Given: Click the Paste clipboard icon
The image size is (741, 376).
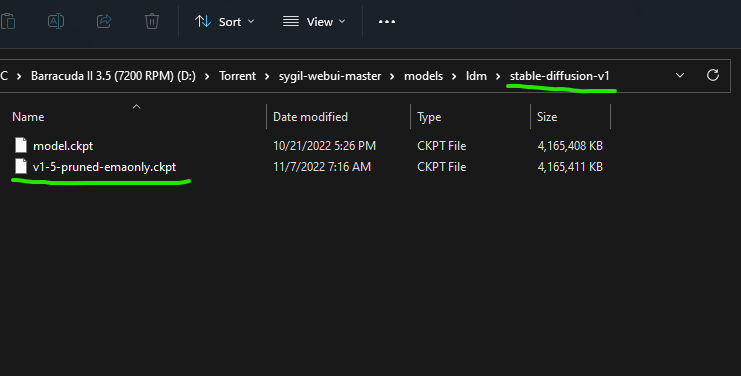Looking at the screenshot, I should [8, 21].
